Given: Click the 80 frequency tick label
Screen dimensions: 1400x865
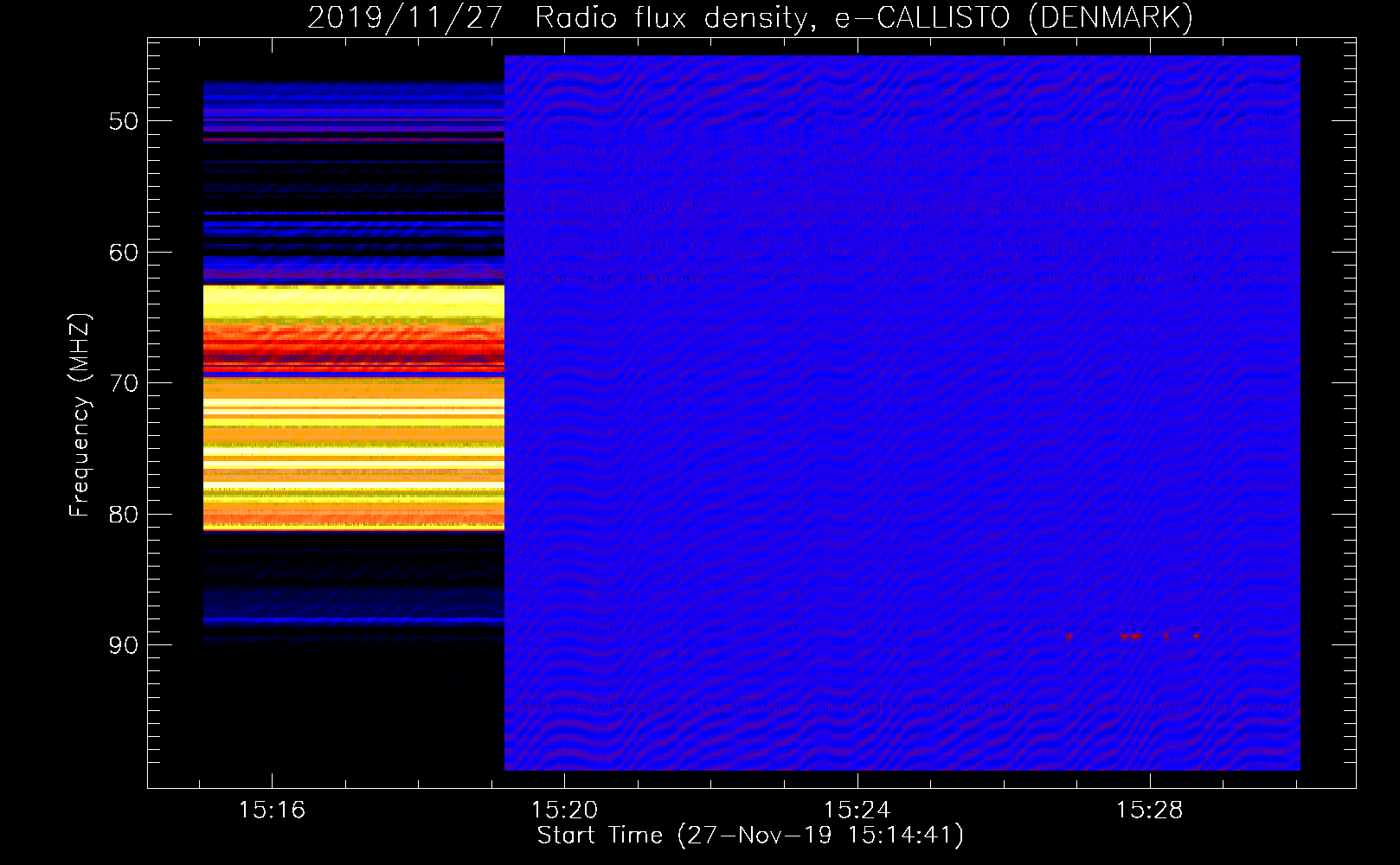Looking at the screenshot, I should [x=124, y=515].
